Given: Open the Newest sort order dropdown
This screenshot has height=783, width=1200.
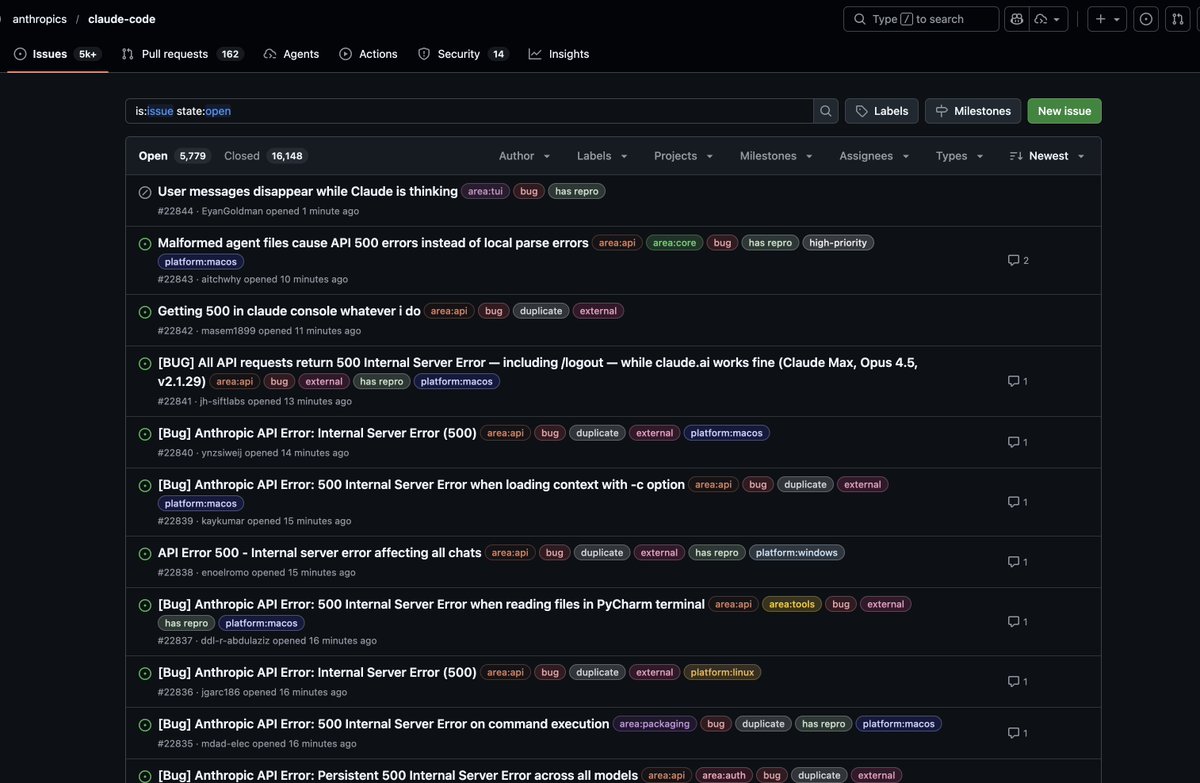Looking at the screenshot, I should (1047, 156).
